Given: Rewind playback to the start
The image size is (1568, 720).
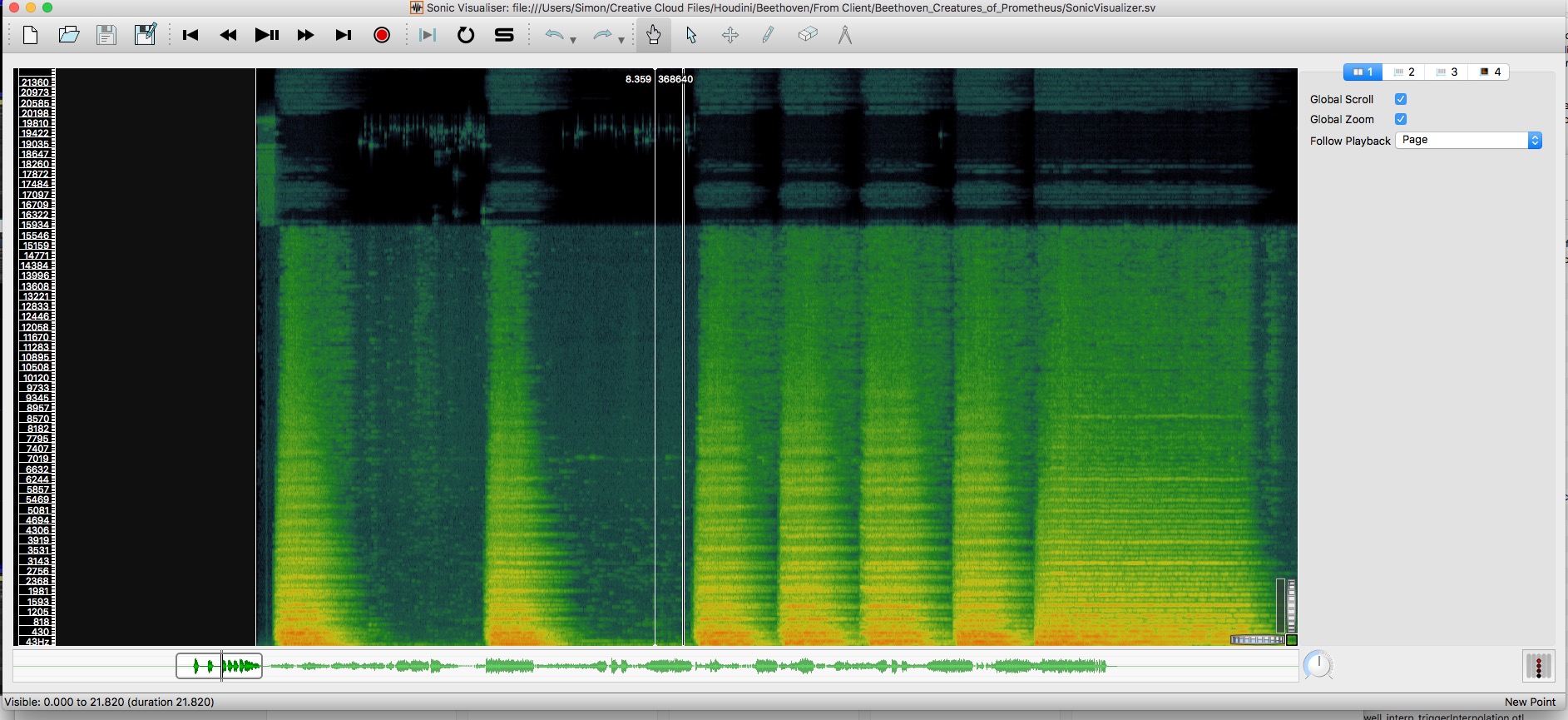Looking at the screenshot, I should pyautogui.click(x=190, y=35).
